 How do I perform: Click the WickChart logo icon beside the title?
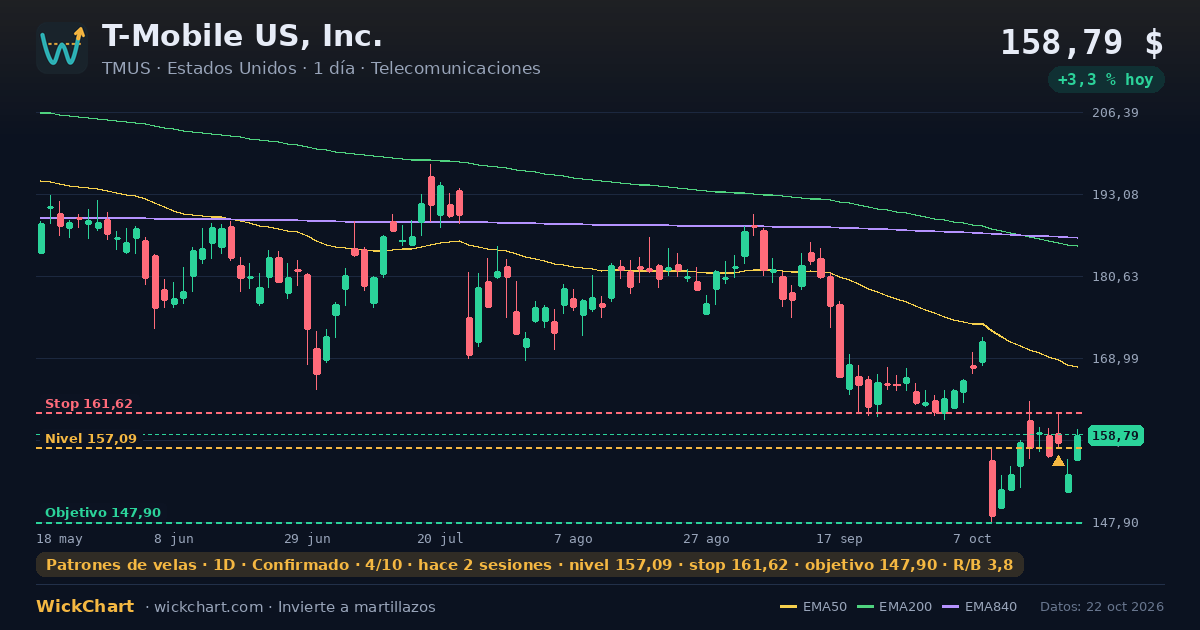tap(62, 48)
